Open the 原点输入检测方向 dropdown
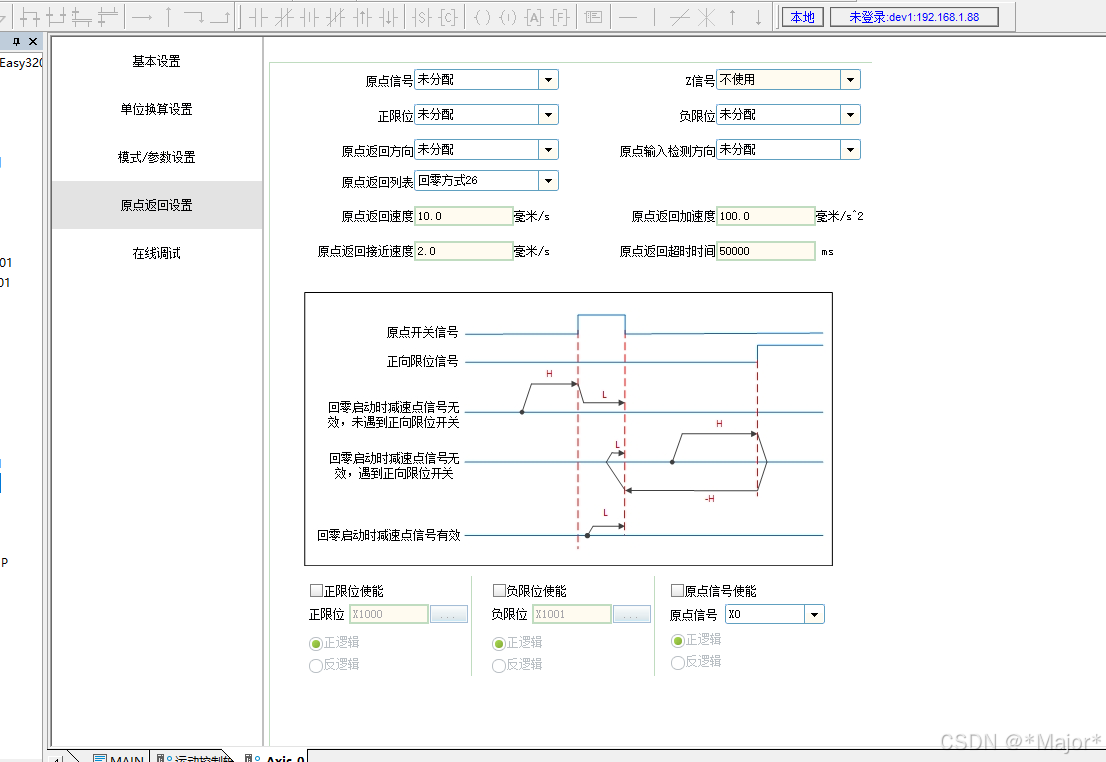 788,150
